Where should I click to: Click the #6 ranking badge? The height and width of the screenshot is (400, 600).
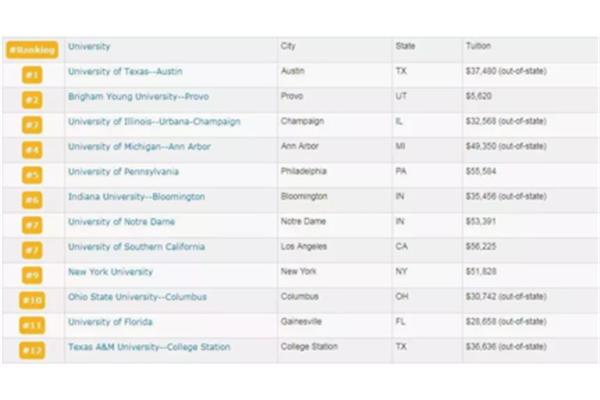(32, 200)
